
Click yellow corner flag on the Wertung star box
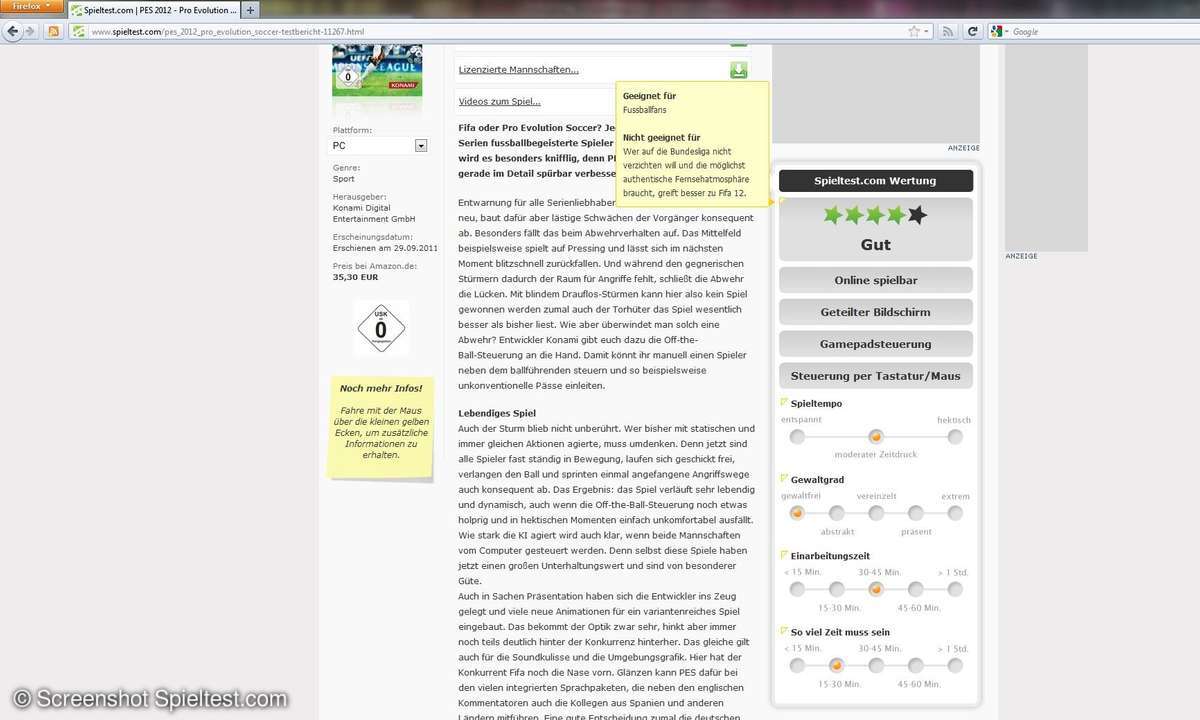[784, 201]
